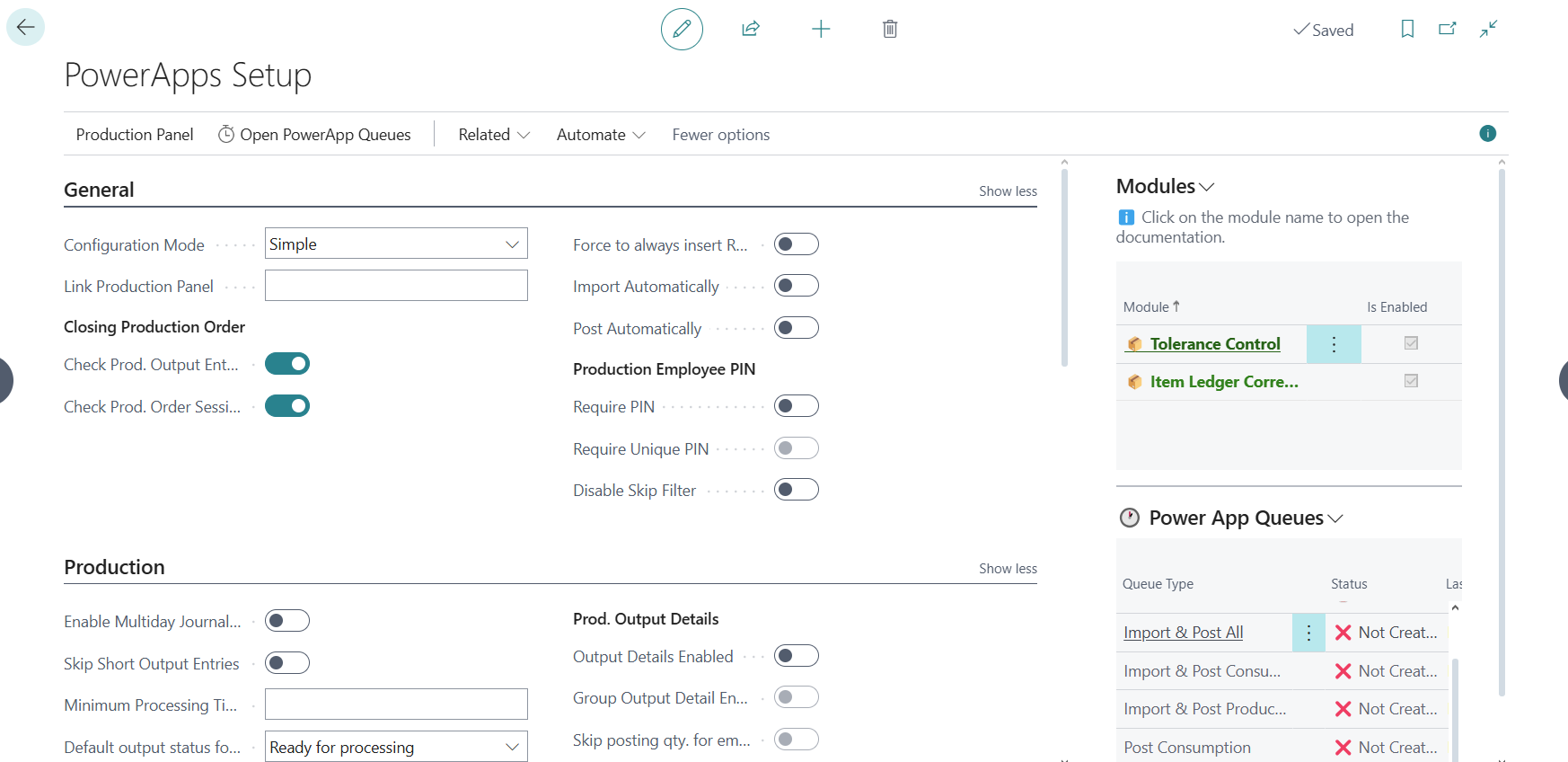Enable the Require PIN toggle
Viewport: 1568px width, 762px height.
click(796, 406)
